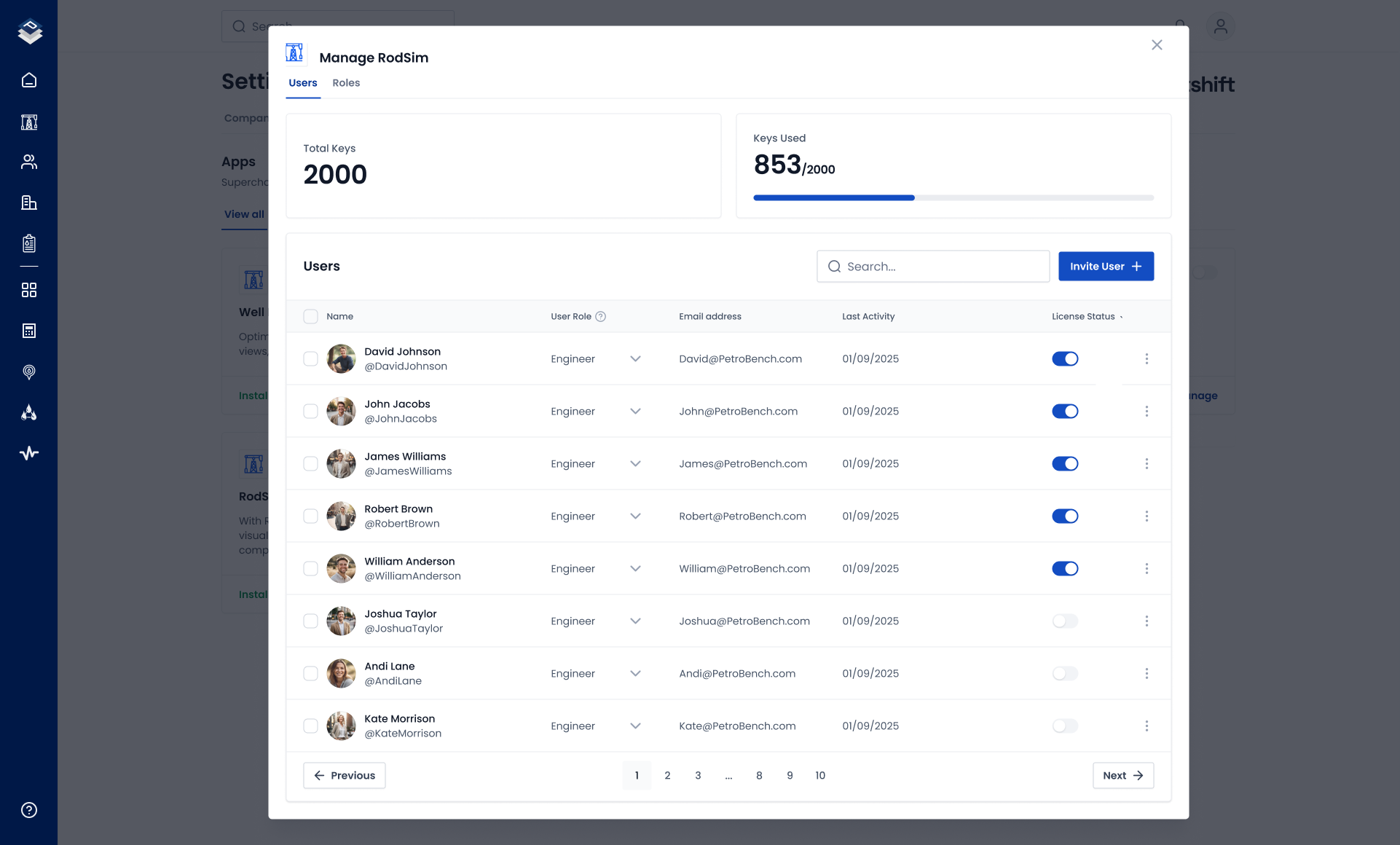Click the Next page button
Image resolution: width=1400 pixels, height=845 pixels.
click(x=1122, y=775)
